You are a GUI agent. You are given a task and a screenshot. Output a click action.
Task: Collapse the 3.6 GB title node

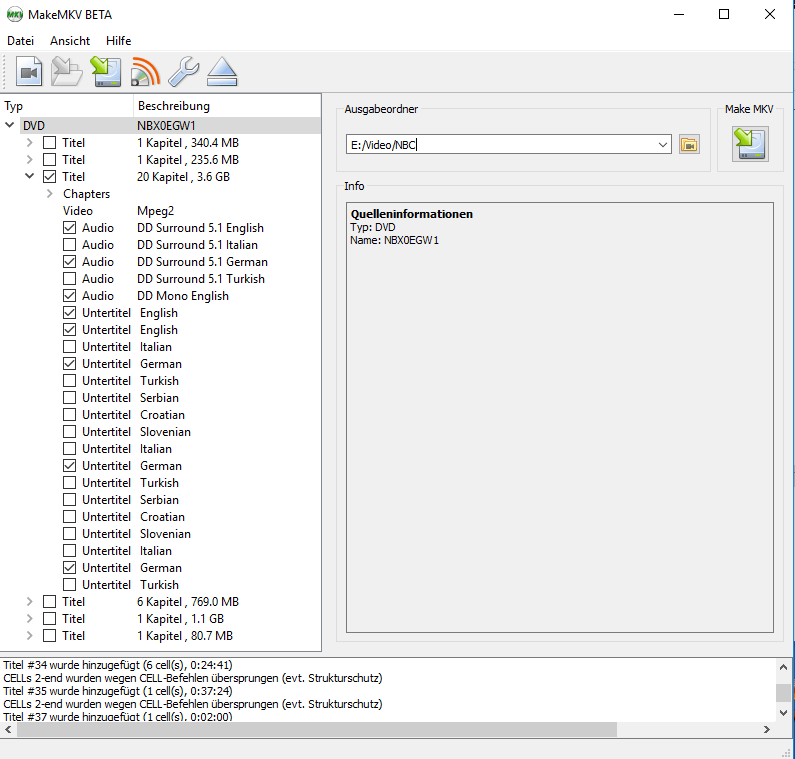(29, 176)
